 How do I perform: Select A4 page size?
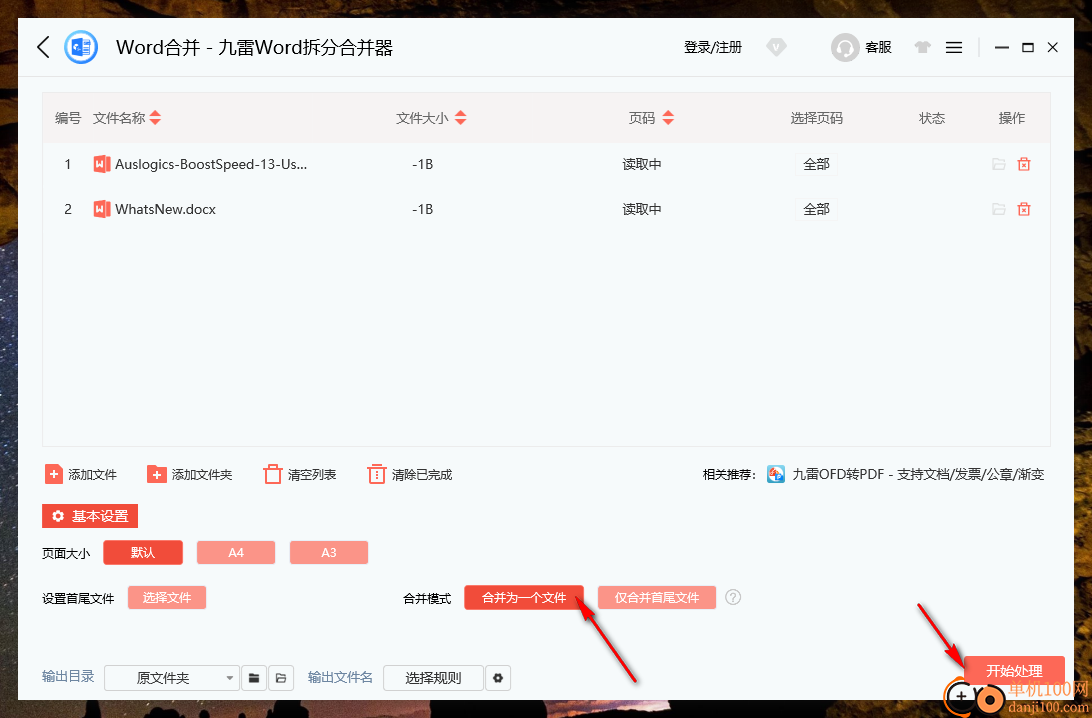point(236,552)
